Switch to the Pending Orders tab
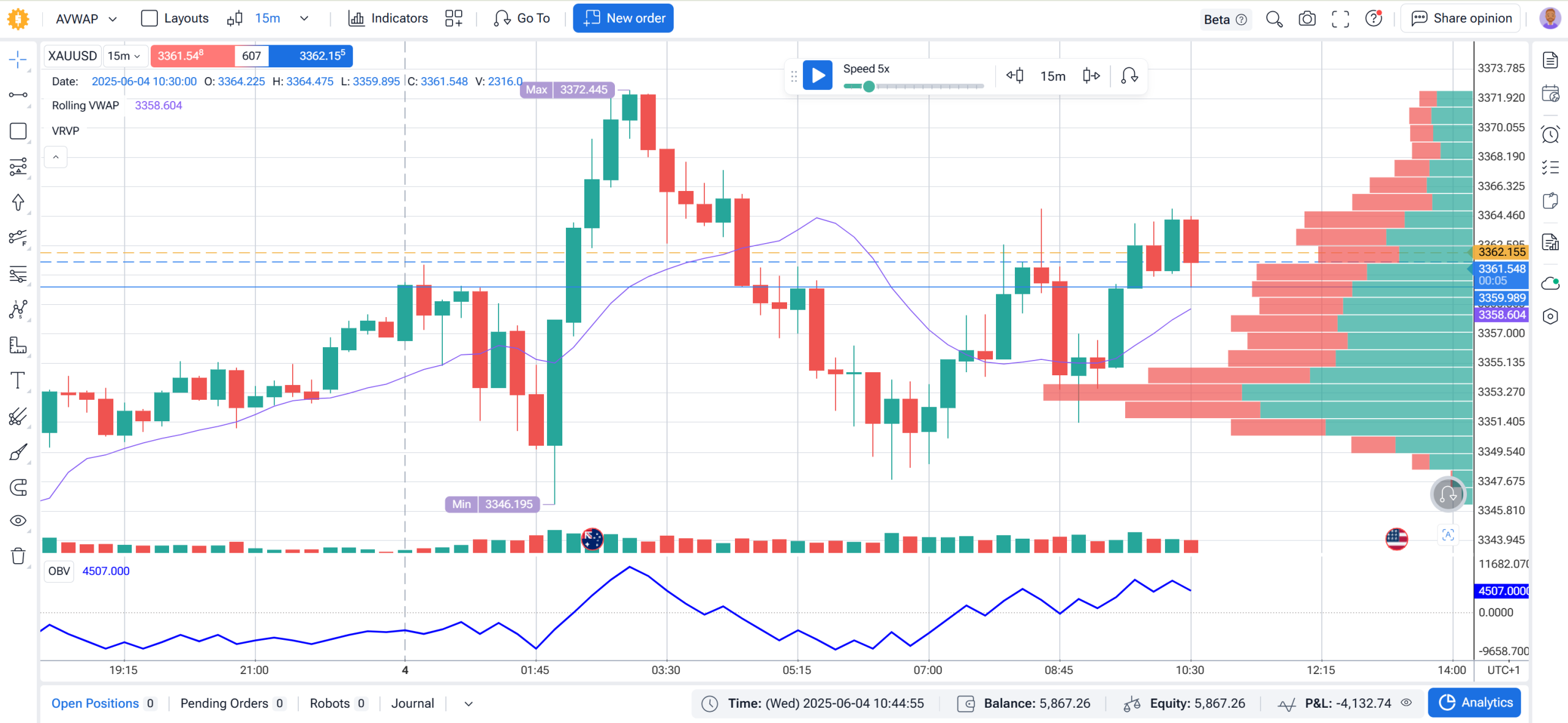 (232, 703)
